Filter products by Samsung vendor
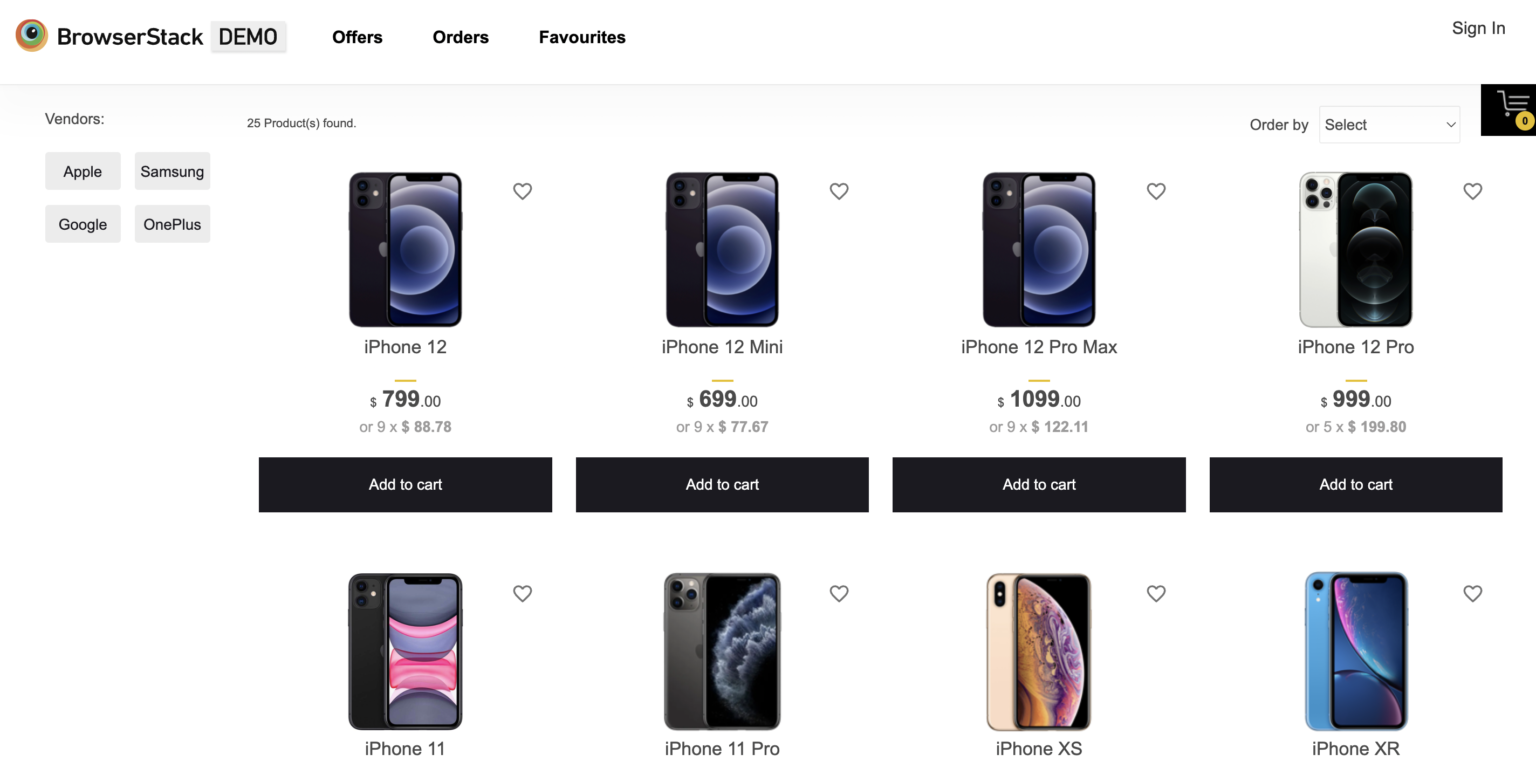 pyautogui.click(x=172, y=171)
